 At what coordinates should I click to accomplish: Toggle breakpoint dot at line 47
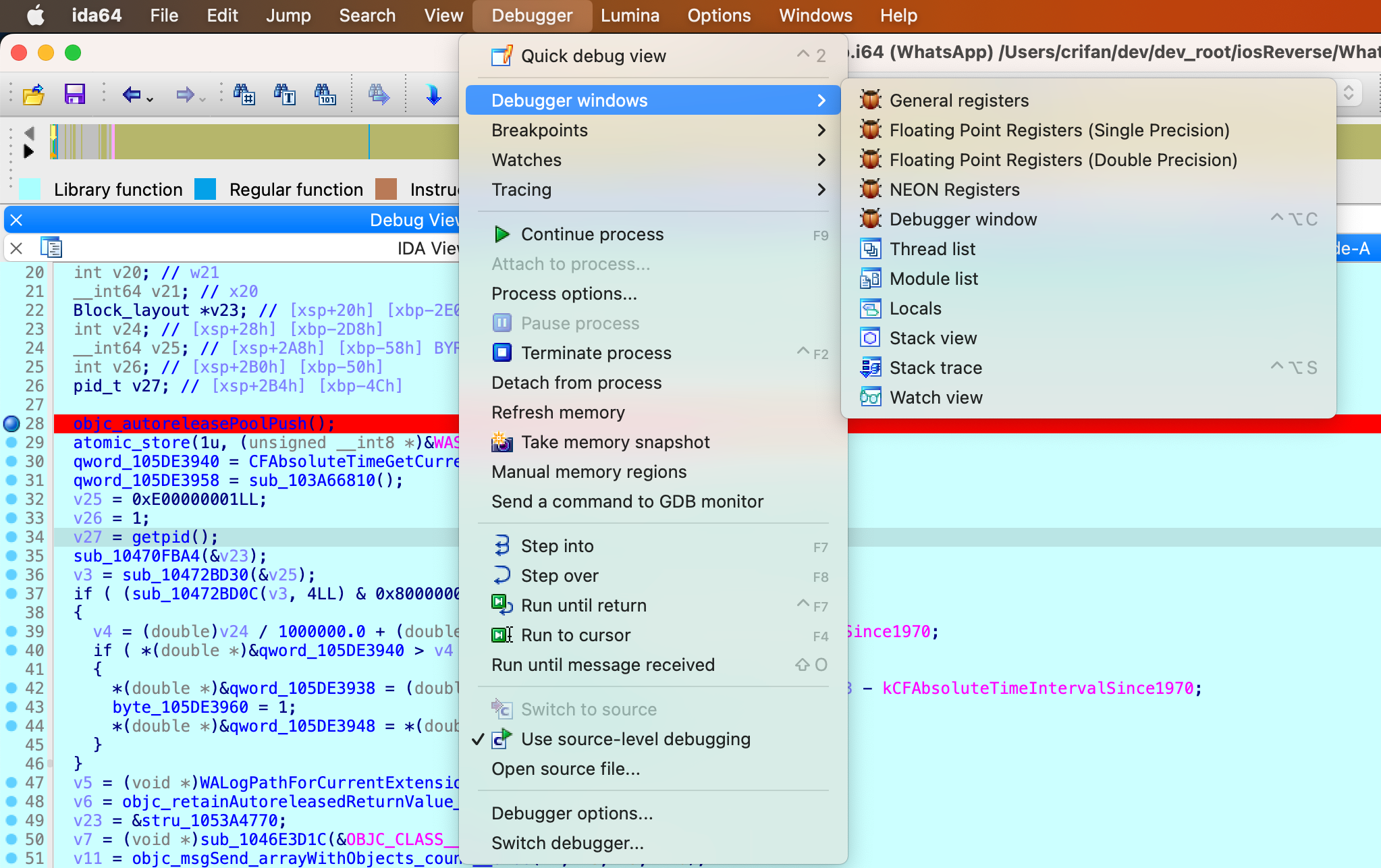coord(11,783)
